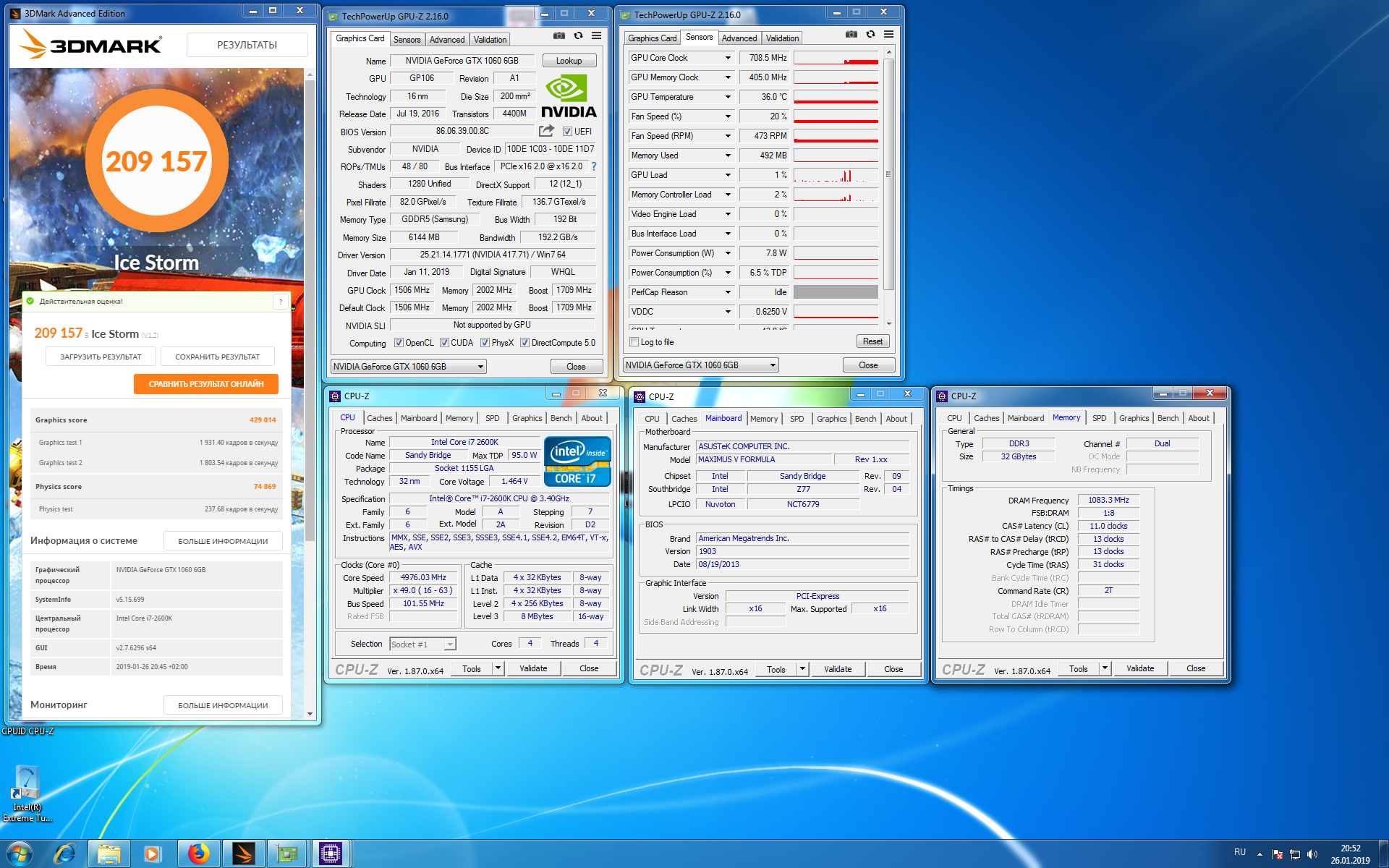Click the clock and date in taskbar

tap(1350, 854)
